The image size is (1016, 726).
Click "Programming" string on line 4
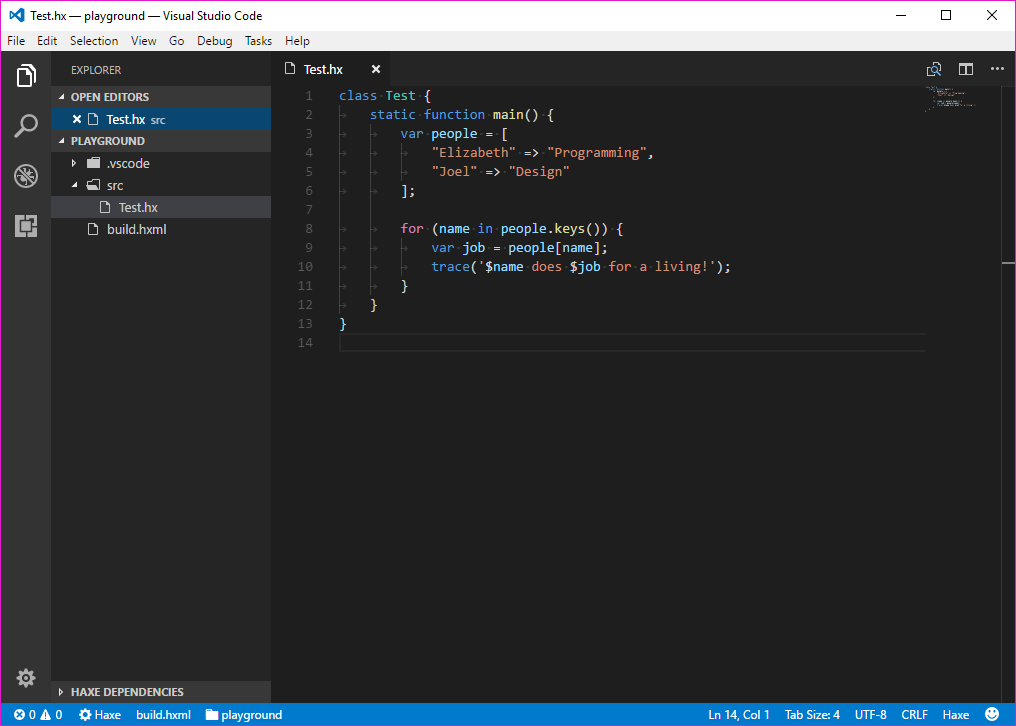(597, 153)
